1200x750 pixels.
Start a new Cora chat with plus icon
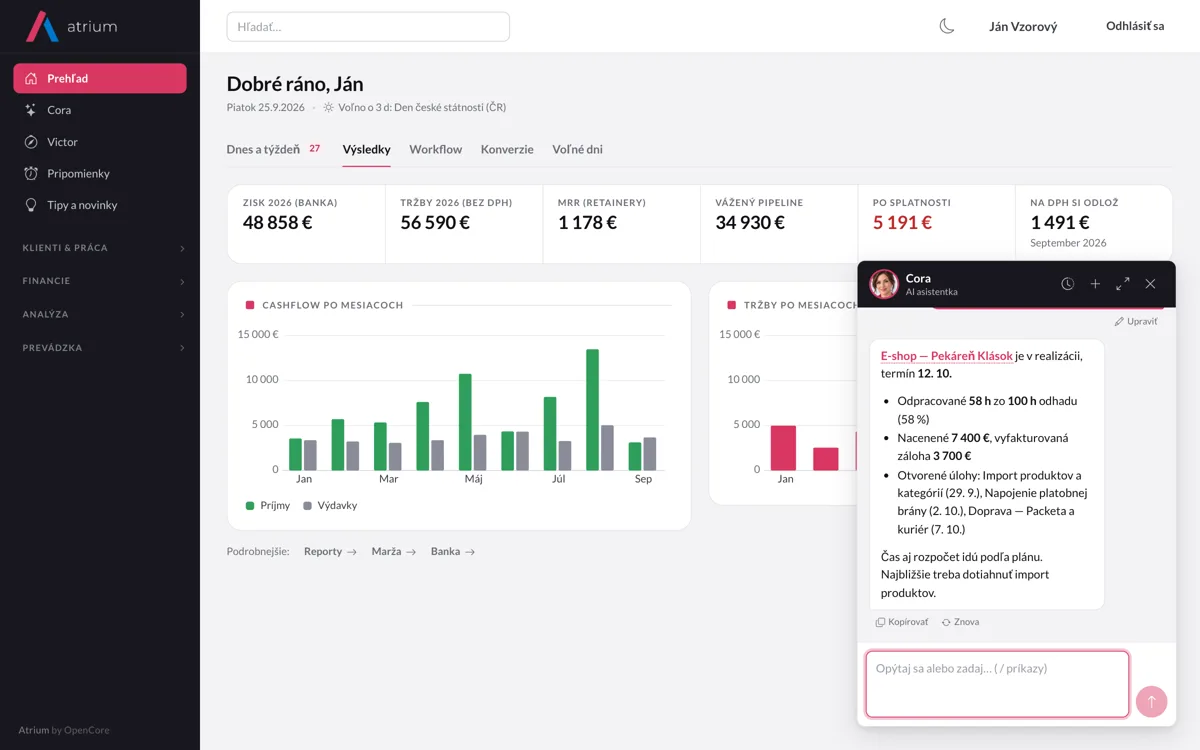1095,284
